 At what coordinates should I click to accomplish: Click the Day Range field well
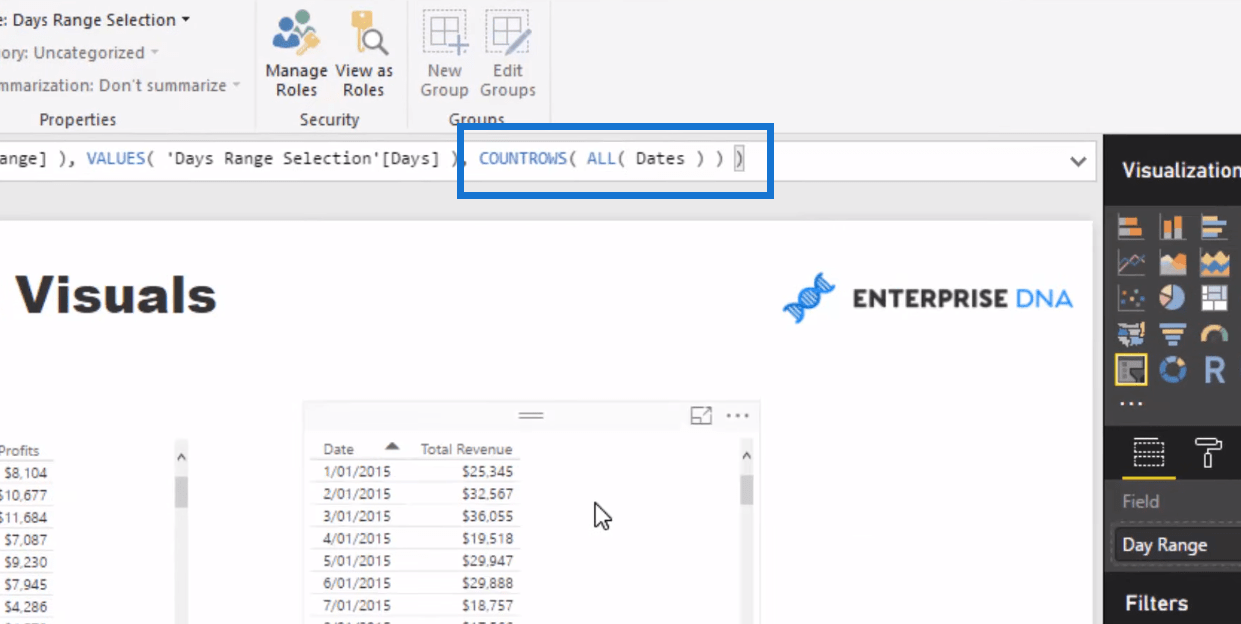point(1176,545)
